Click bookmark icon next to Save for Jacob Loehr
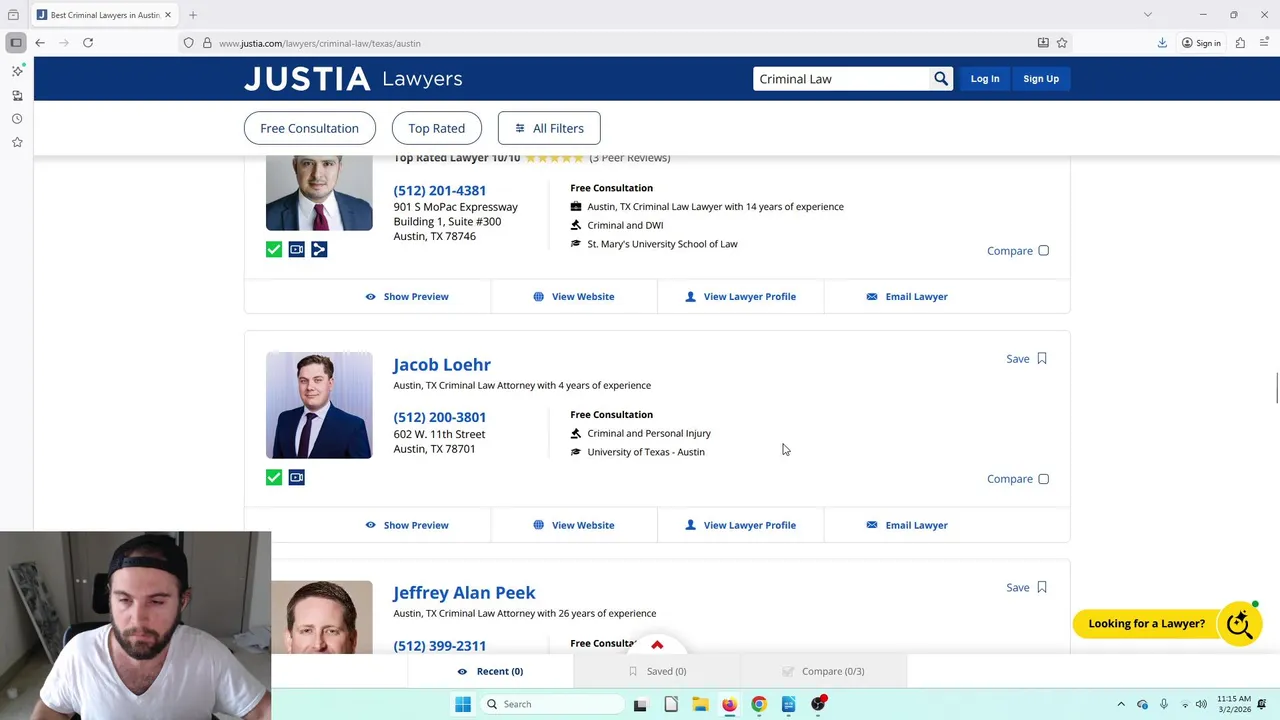The height and width of the screenshot is (720, 1280). pyautogui.click(x=1042, y=359)
